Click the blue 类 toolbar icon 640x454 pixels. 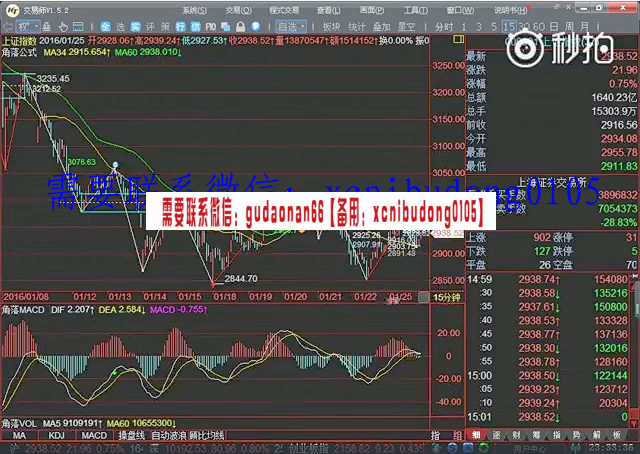pos(135,27)
